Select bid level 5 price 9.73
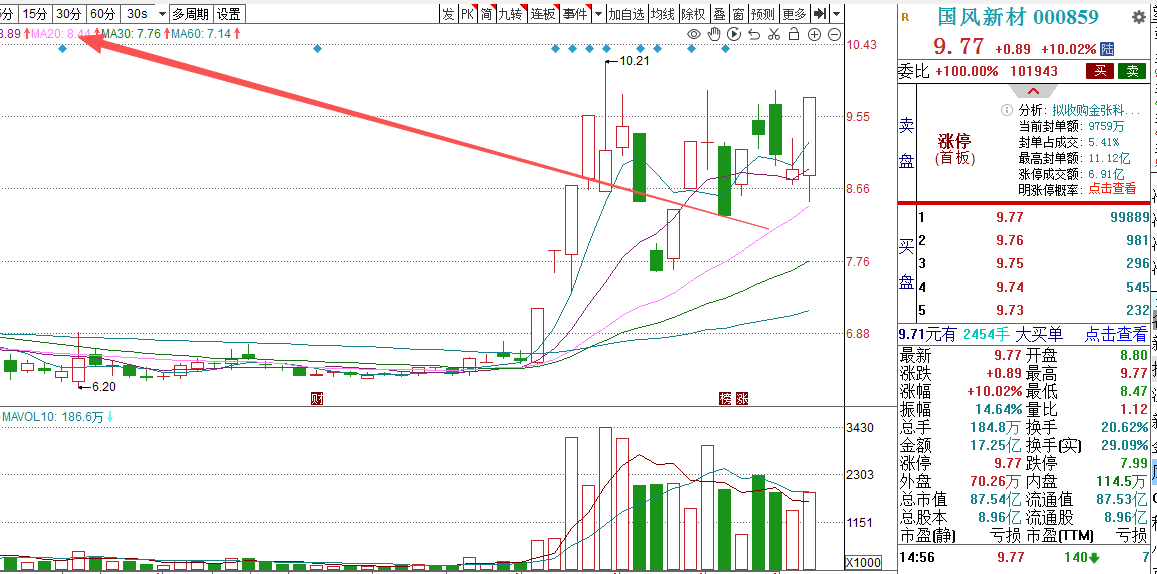This screenshot has height=574, width=1157. [x=1012, y=311]
